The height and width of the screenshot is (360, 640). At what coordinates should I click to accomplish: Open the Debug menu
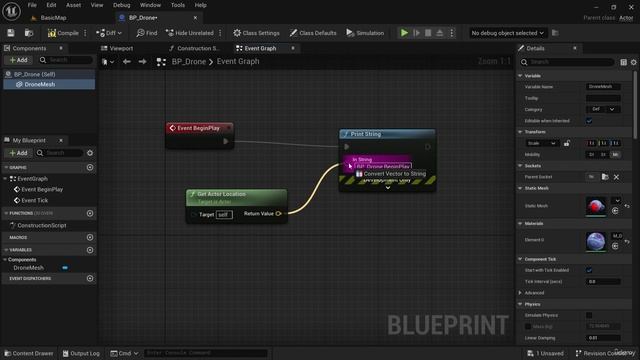[x=121, y=5]
